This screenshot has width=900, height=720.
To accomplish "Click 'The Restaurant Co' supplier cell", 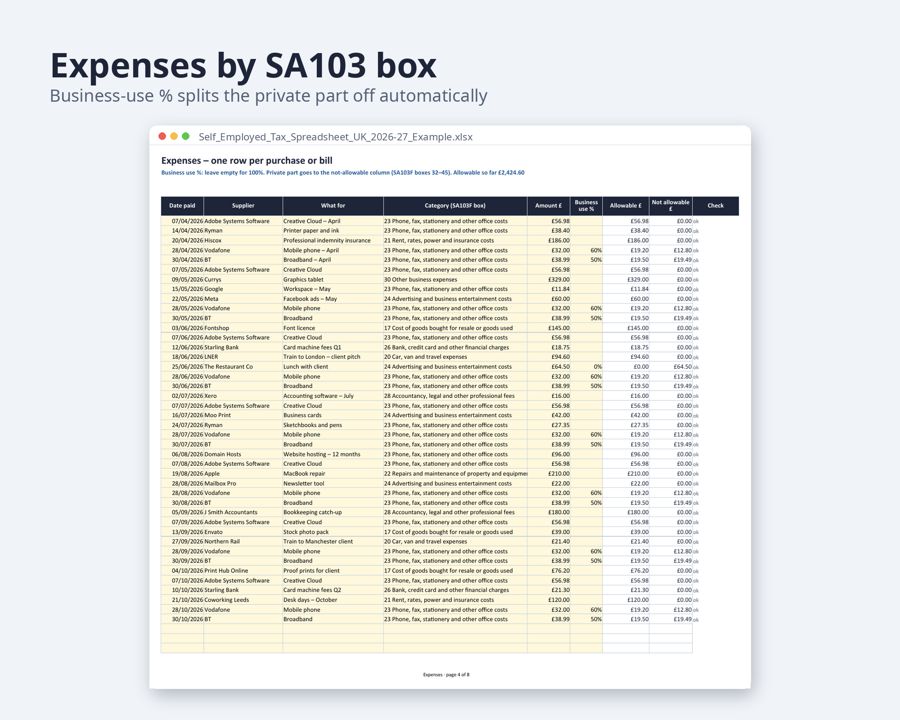I will point(243,367).
